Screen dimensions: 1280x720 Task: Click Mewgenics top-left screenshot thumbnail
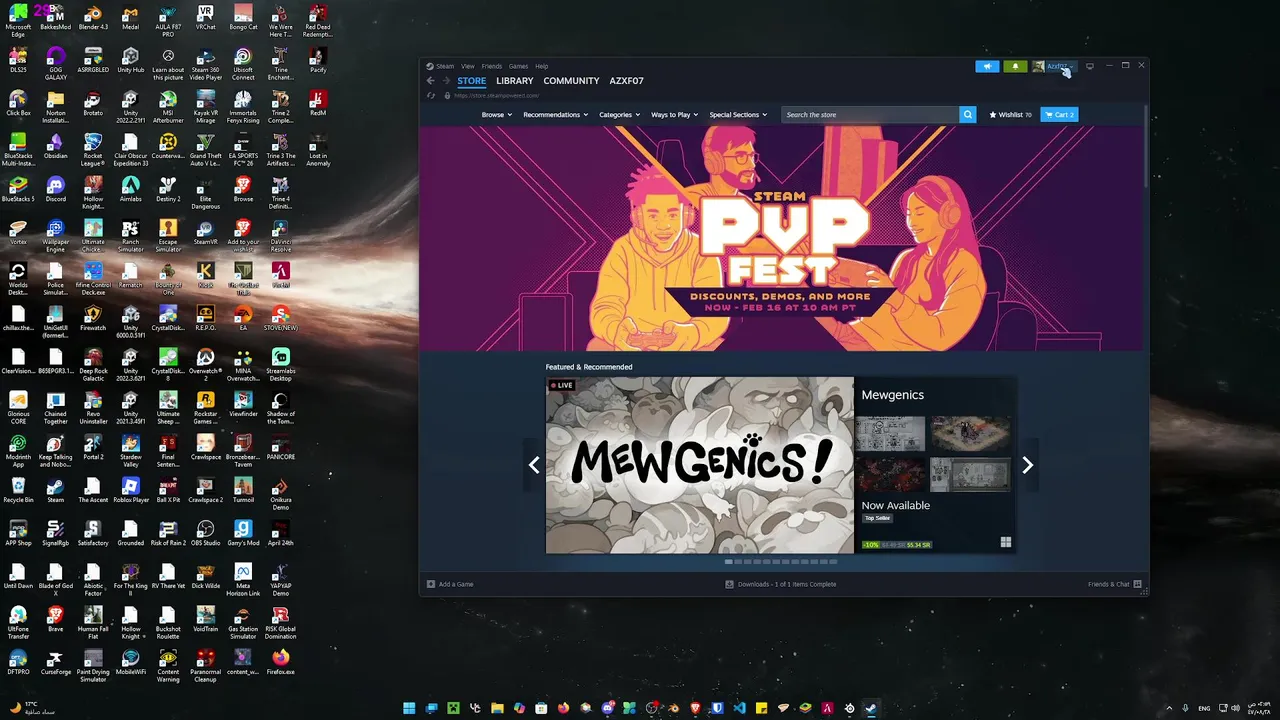[x=891, y=434]
